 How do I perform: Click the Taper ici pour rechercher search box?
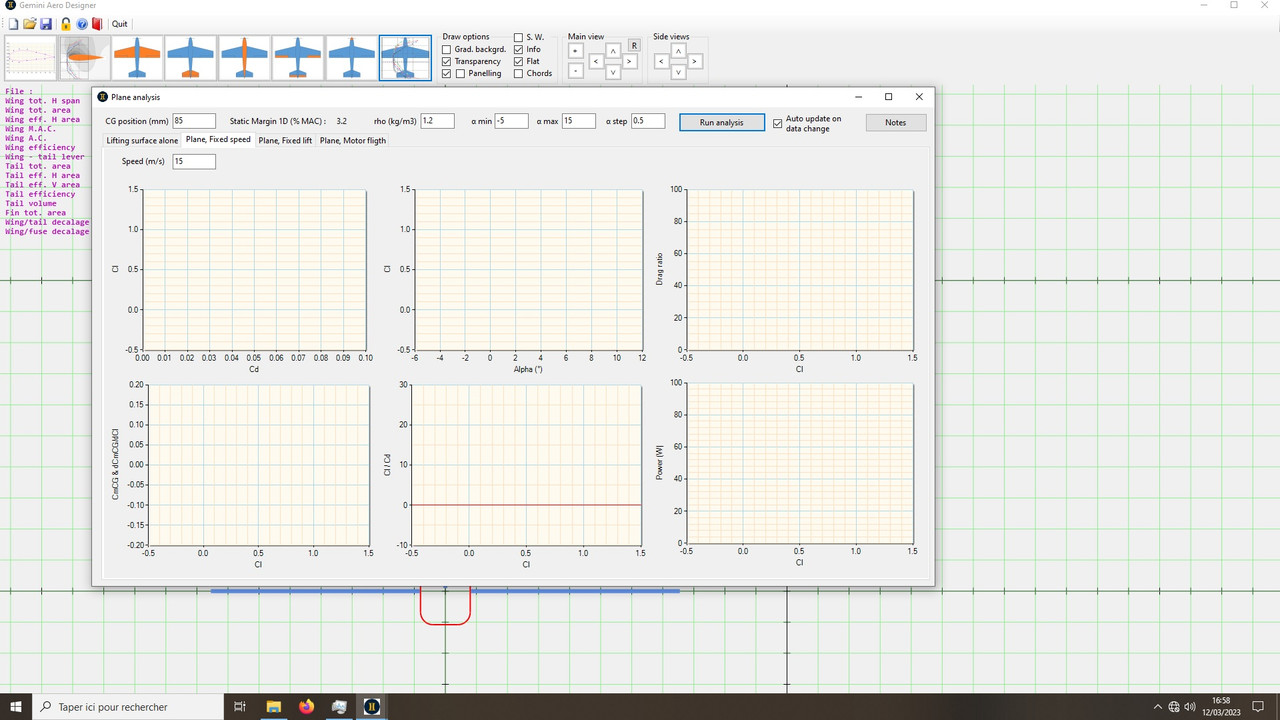tap(128, 706)
